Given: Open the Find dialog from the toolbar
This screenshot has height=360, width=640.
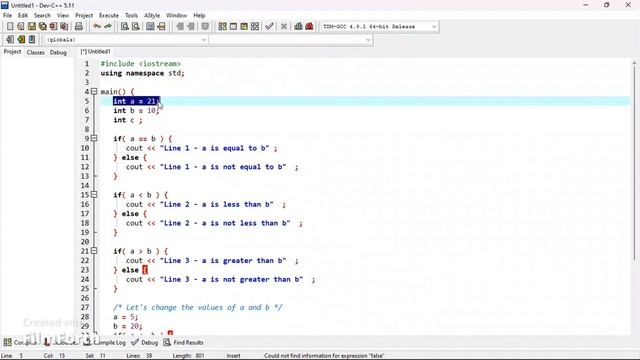Looking at the screenshot, I should coord(124,27).
